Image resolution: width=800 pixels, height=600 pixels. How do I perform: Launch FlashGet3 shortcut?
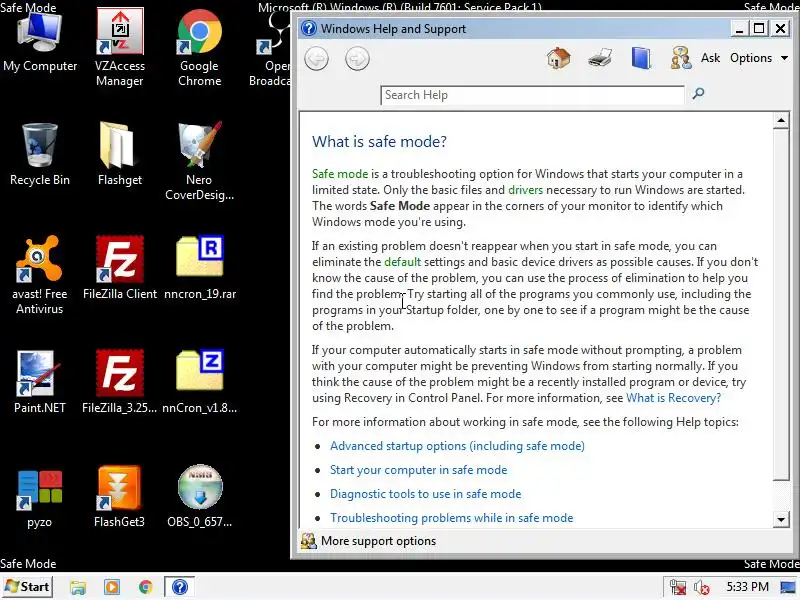pyautogui.click(x=120, y=496)
